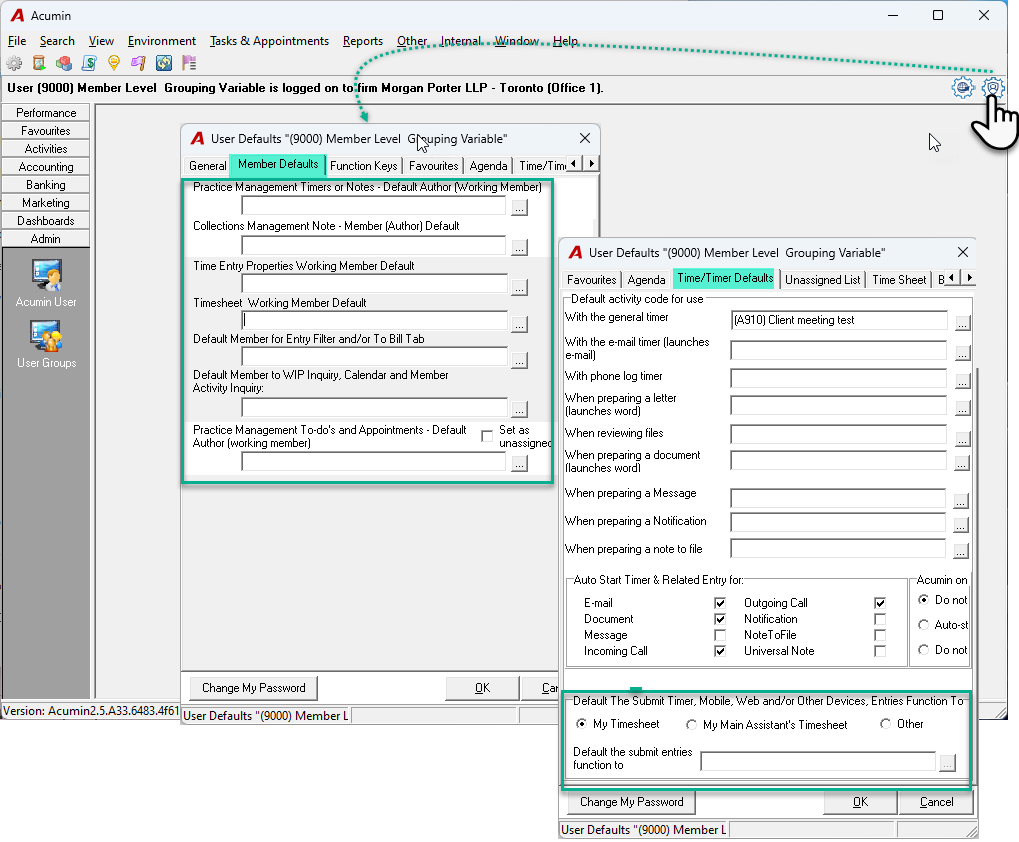Click the blue refresh arrows icon
This screenshot has height=842, width=1019.
[x=164, y=63]
